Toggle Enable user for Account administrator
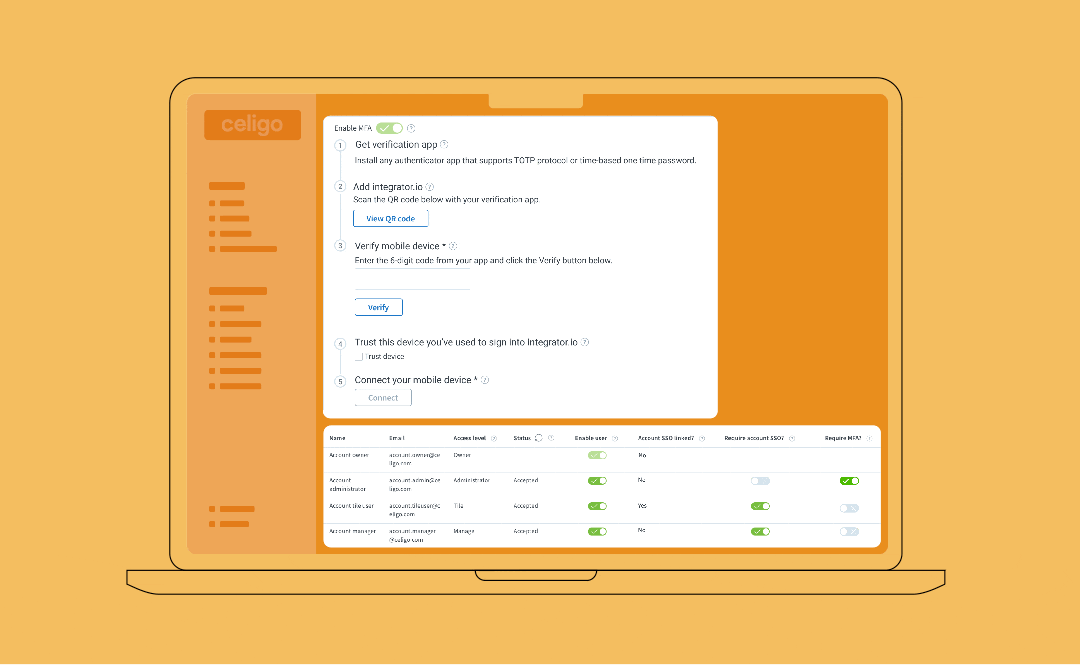The height and width of the screenshot is (665, 1080). pos(597,481)
